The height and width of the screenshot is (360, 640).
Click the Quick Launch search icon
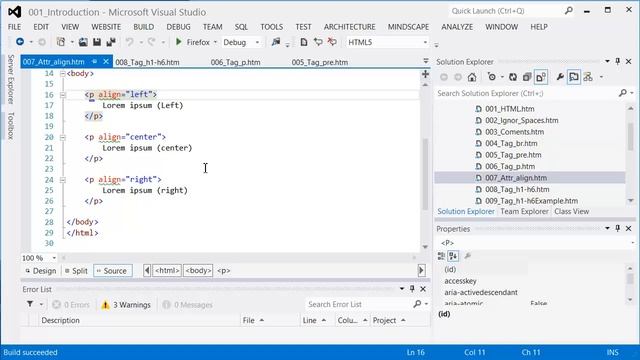[569, 11]
